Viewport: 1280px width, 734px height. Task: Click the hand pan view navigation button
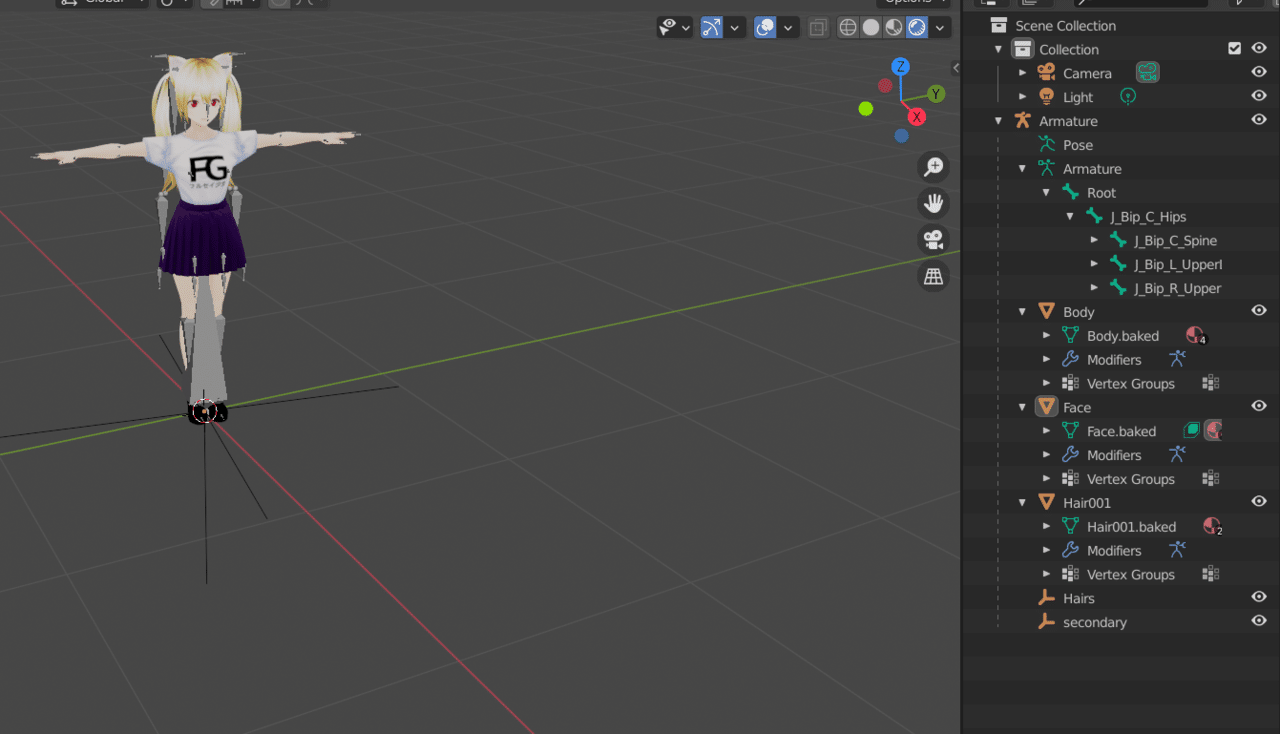[934, 203]
